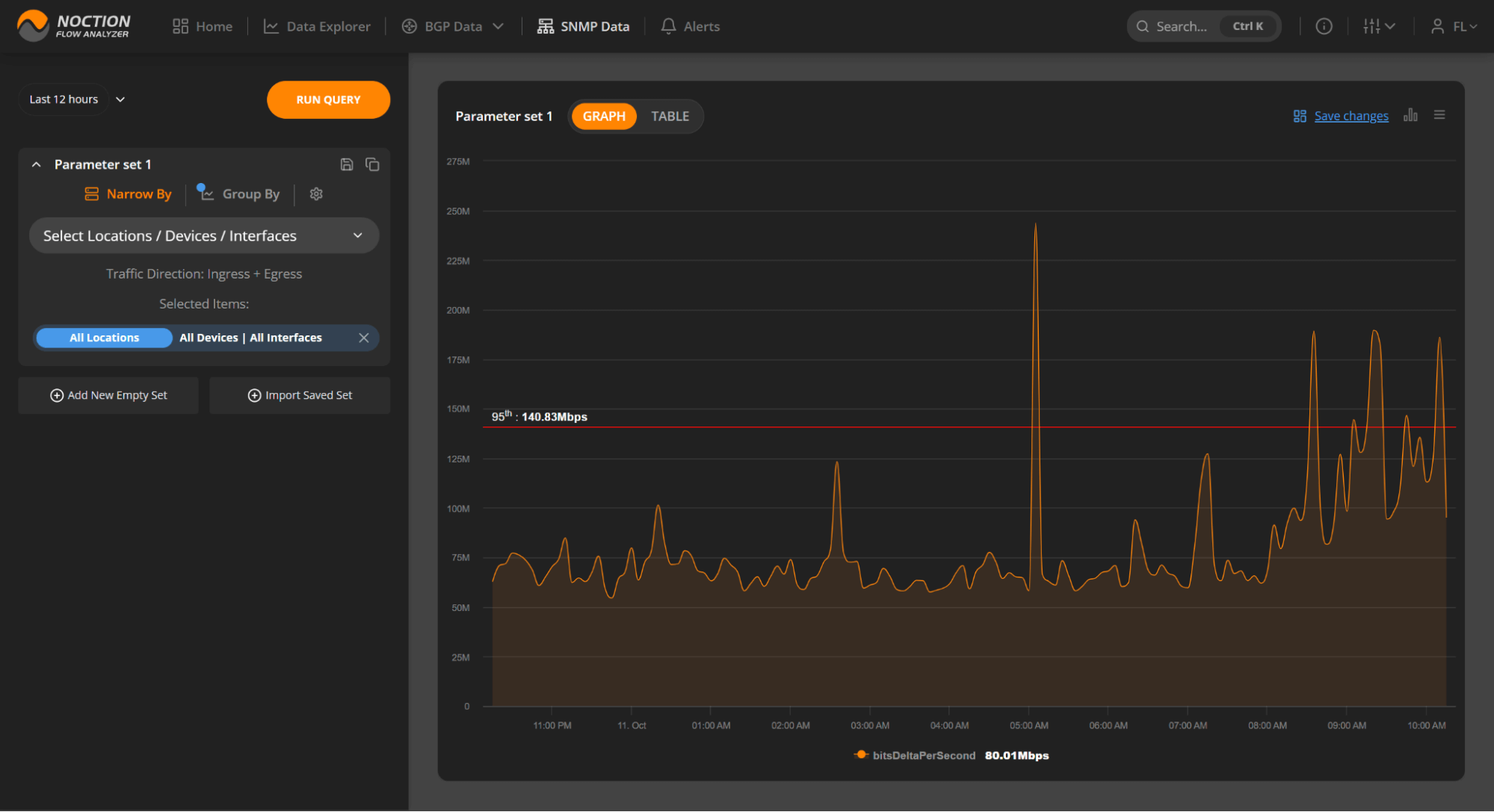The width and height of the screenshot is (1494, 812).
Task: Select the Narrow By tab
Action: coord(128,193)
